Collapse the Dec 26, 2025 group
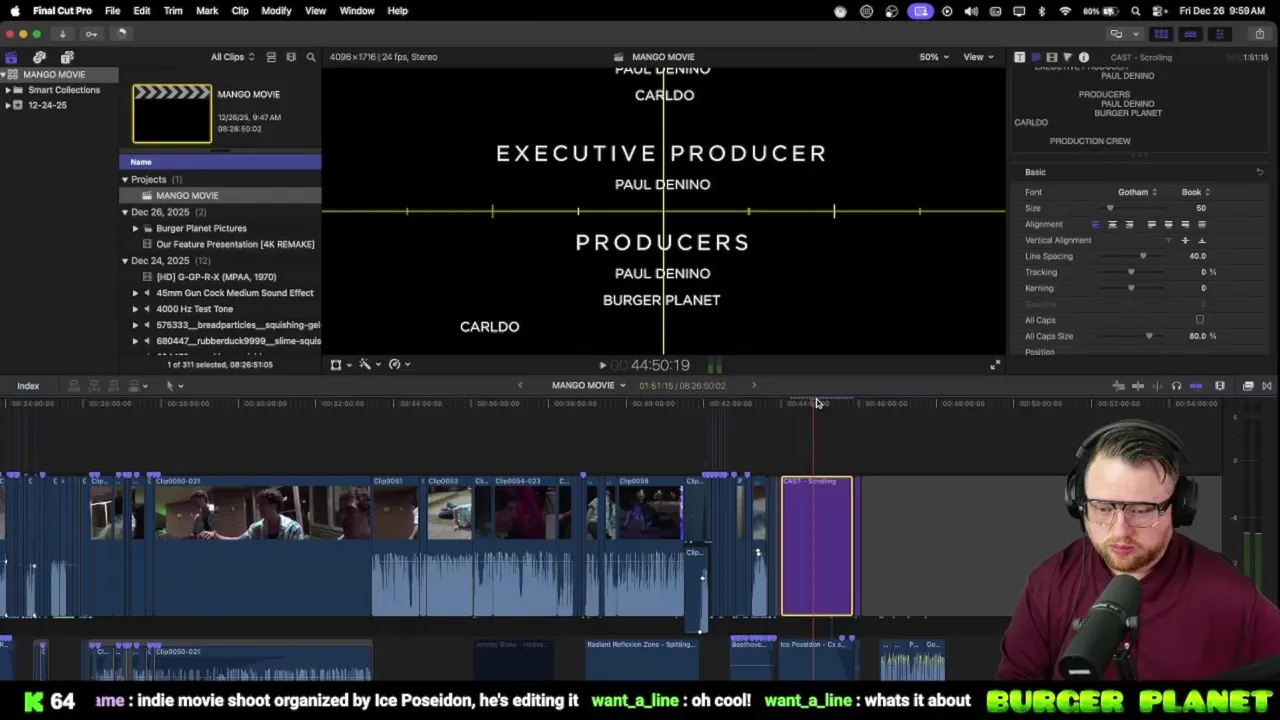Viewport: 1280px width, 720px height. 125,212
